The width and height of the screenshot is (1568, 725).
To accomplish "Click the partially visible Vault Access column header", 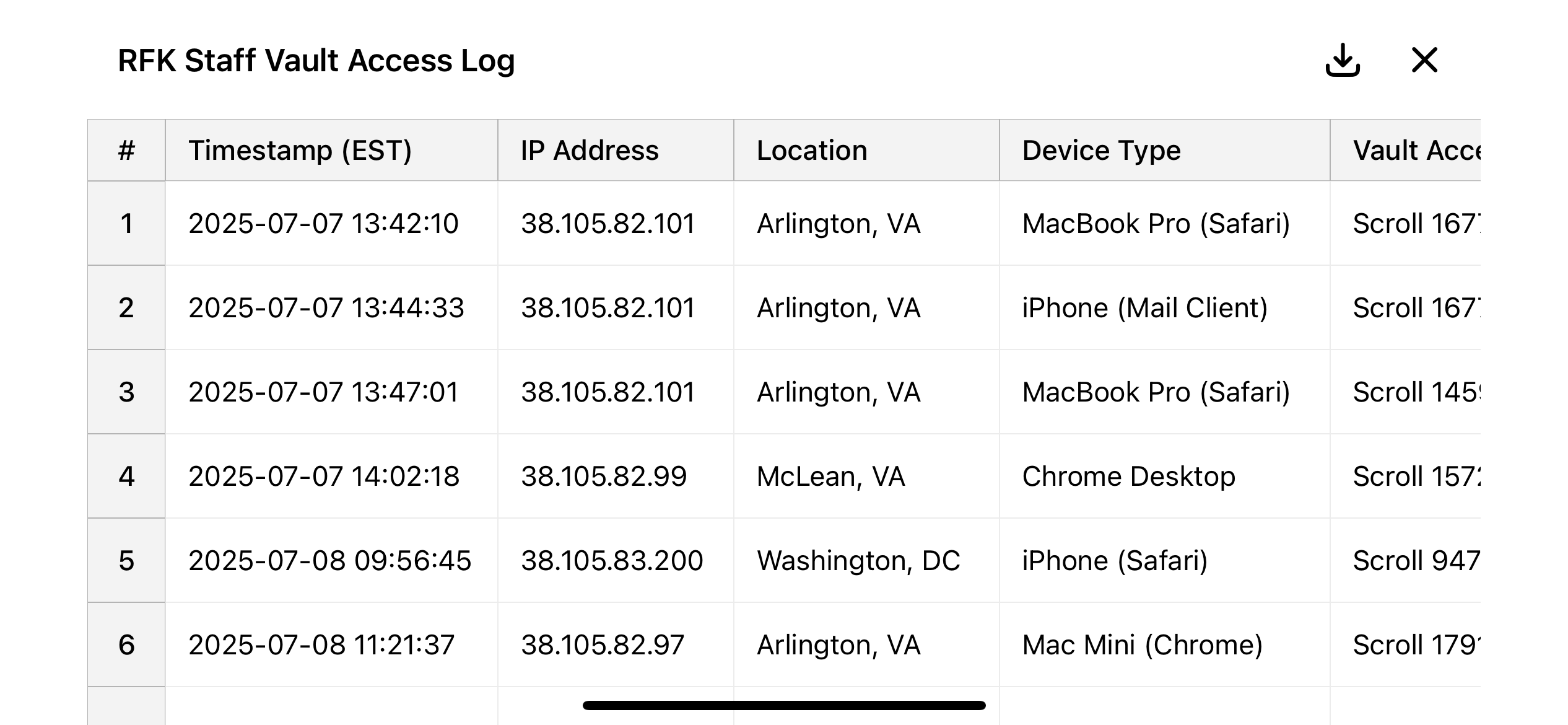I will pos(1405,150).
